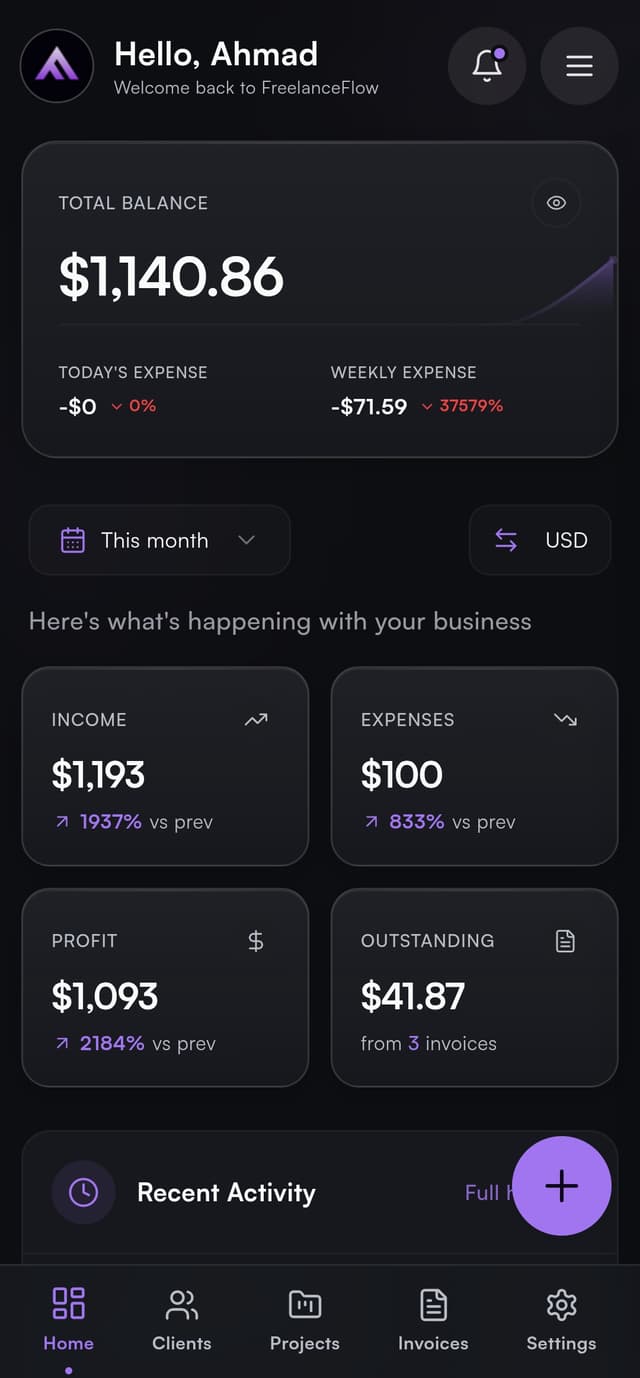
Task: Click the purple plus floating button
Action: (562, 1186)
